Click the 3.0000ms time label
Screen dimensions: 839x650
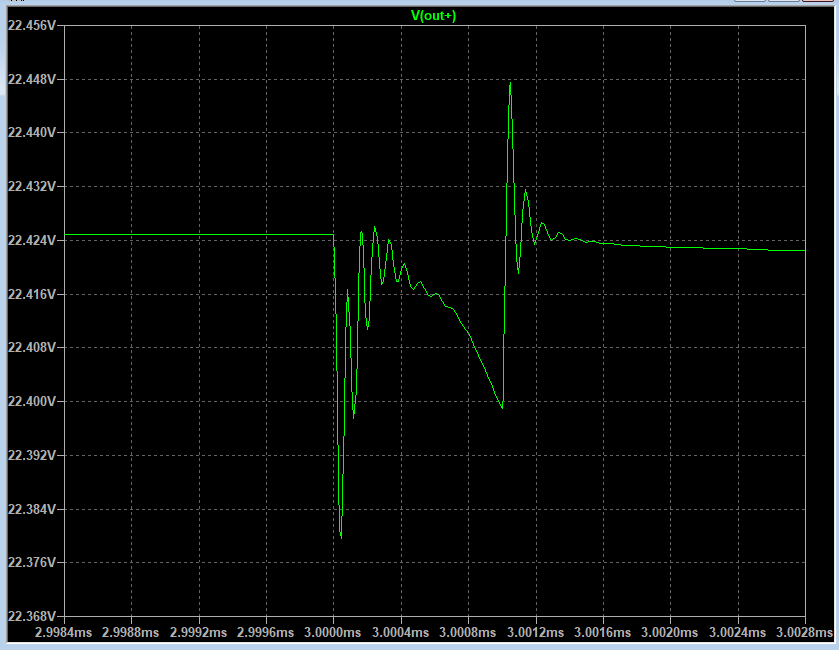click(333, 632)
